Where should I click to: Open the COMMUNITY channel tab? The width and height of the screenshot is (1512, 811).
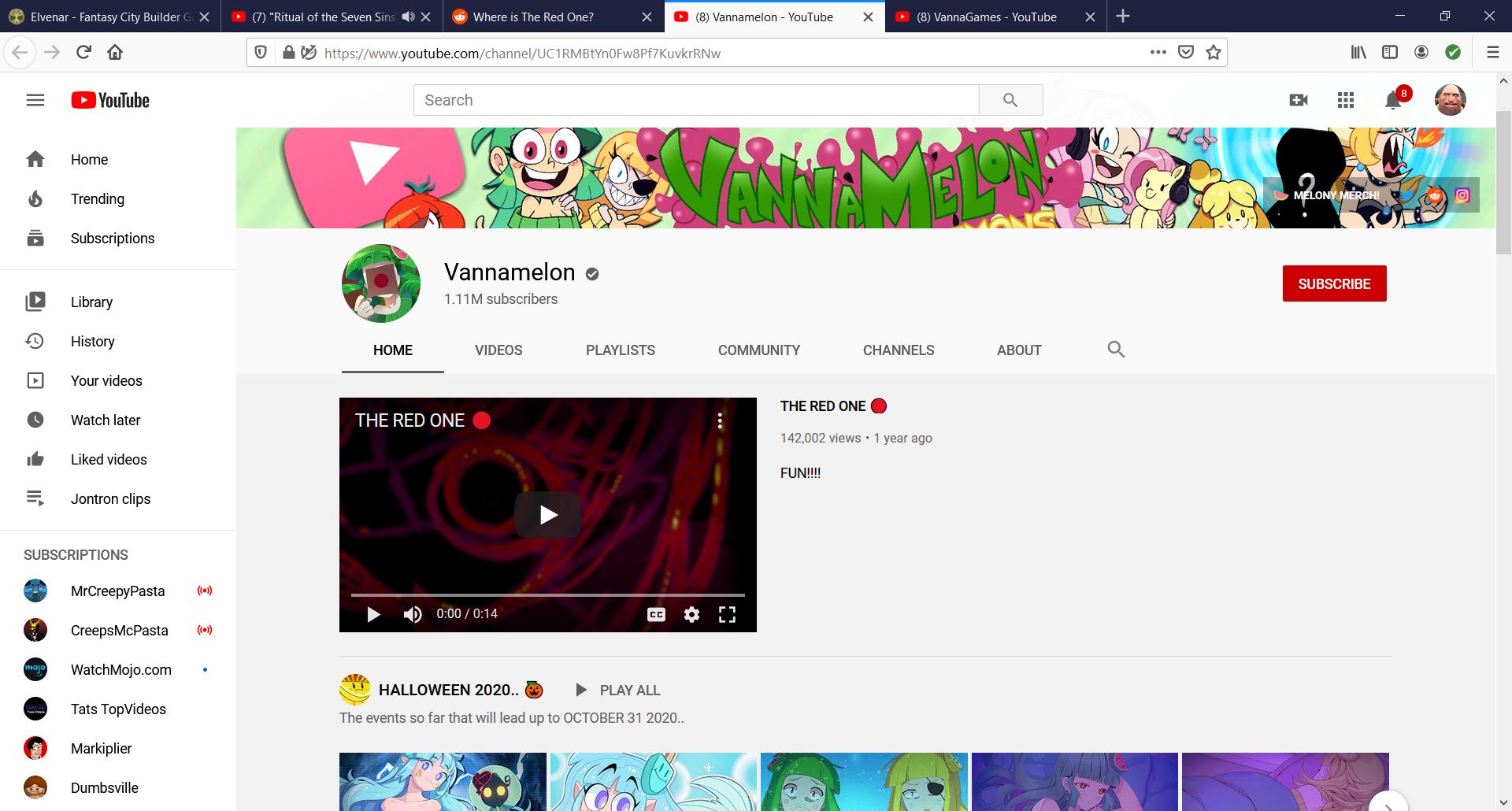coord(758,350)
